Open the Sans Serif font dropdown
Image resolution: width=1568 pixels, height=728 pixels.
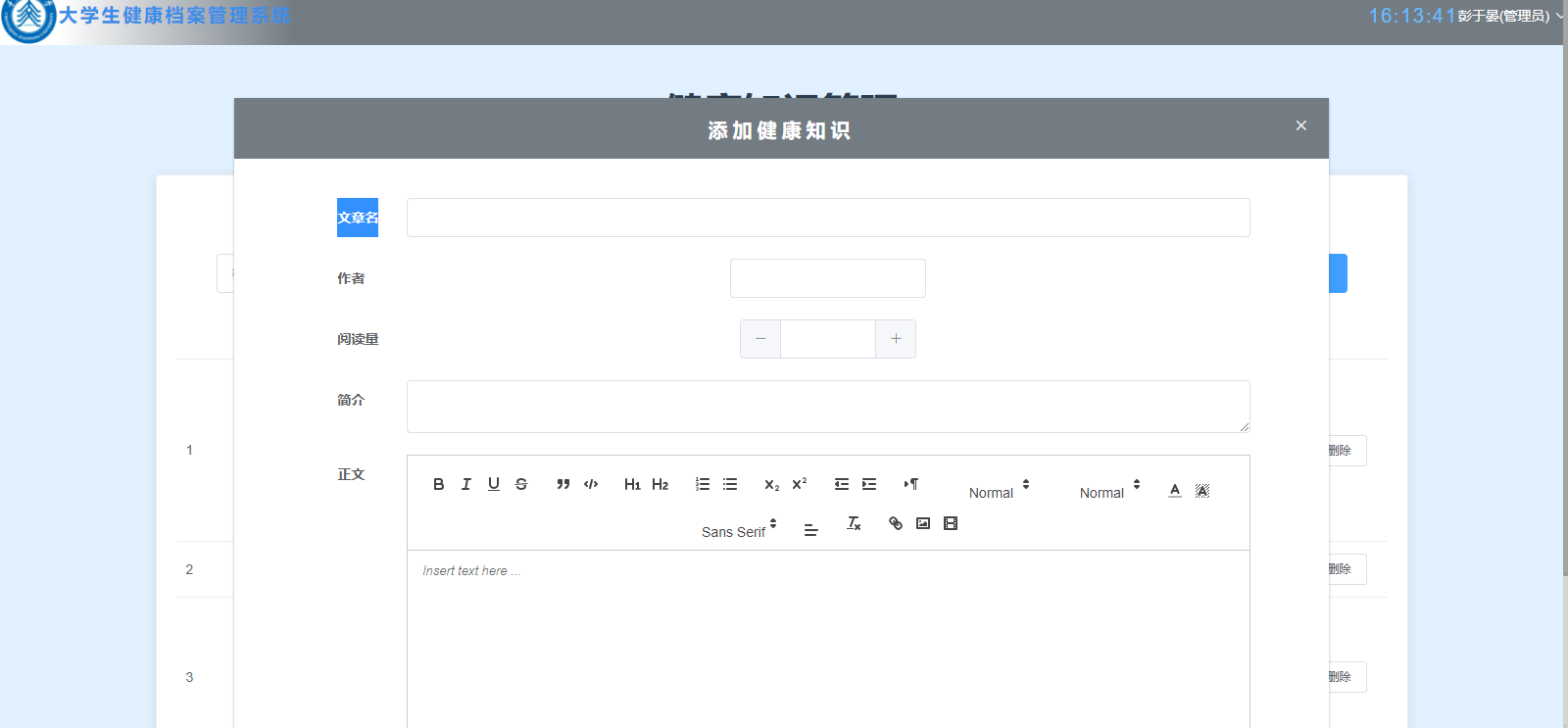[739, 531]
